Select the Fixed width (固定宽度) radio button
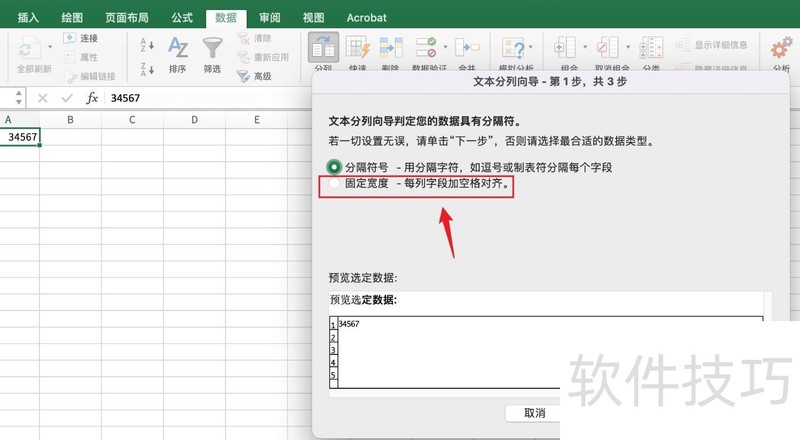 [x=334, y=183]
